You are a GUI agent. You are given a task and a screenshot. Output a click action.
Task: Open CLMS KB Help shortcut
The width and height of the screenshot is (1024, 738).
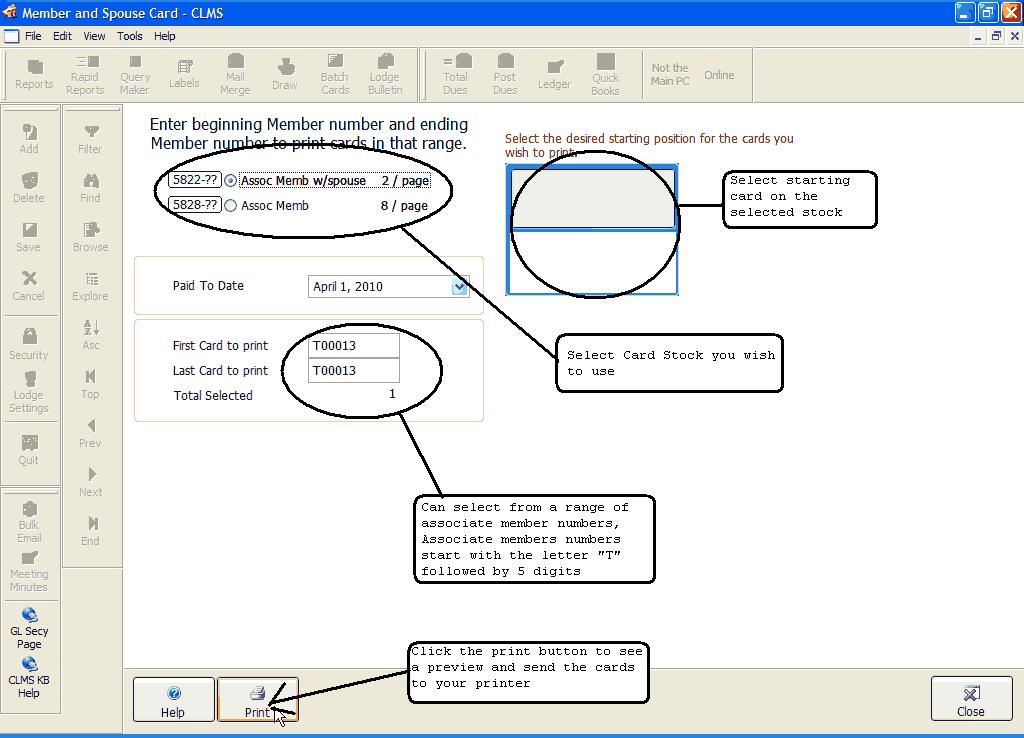pos(29,676)
